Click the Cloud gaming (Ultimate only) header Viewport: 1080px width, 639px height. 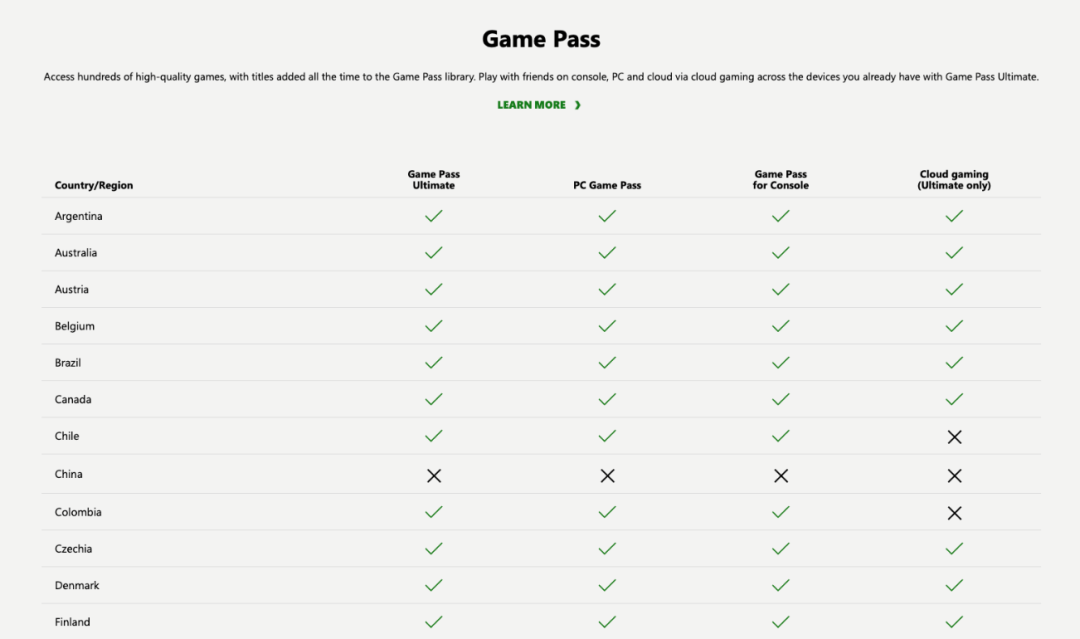tap(954, 180)
